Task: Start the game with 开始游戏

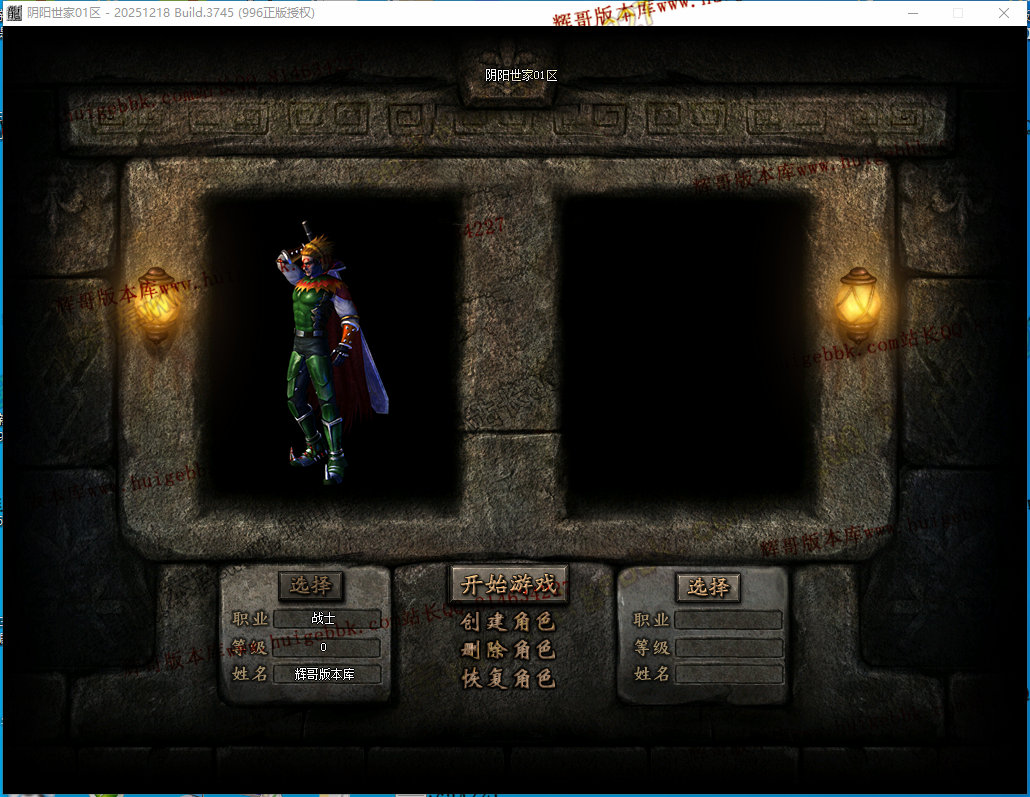Action: coord(509,585)
